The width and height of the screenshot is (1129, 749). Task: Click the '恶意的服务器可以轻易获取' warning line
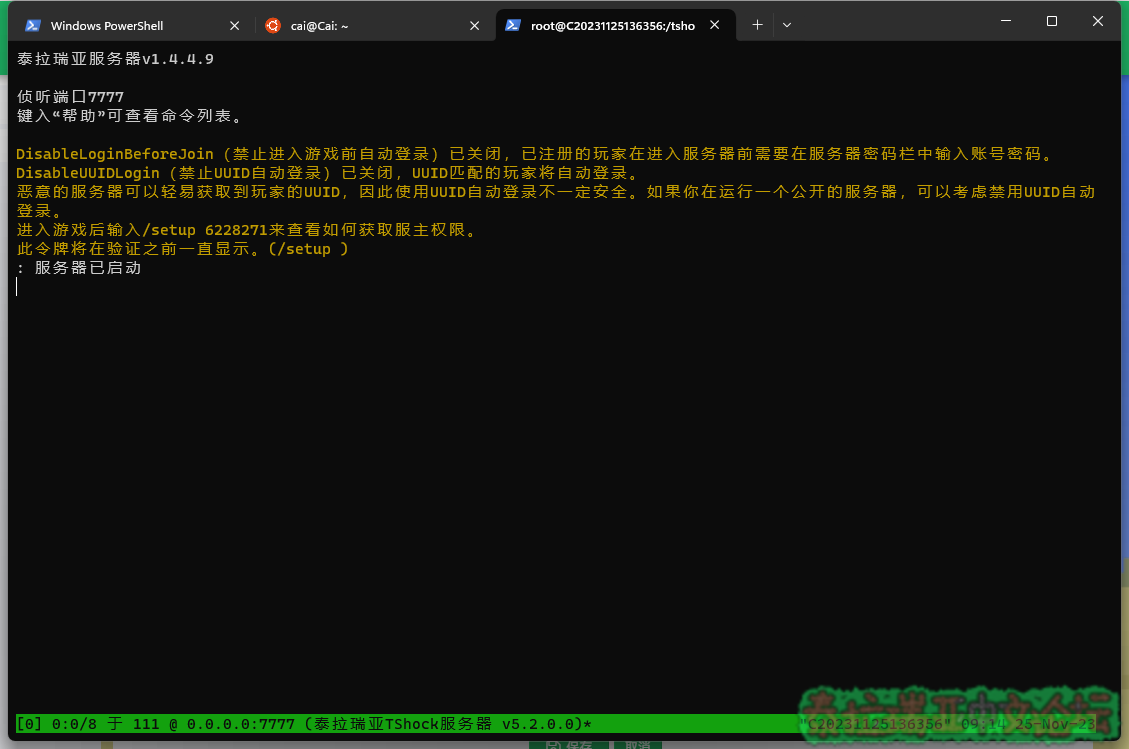coord(556,201)
